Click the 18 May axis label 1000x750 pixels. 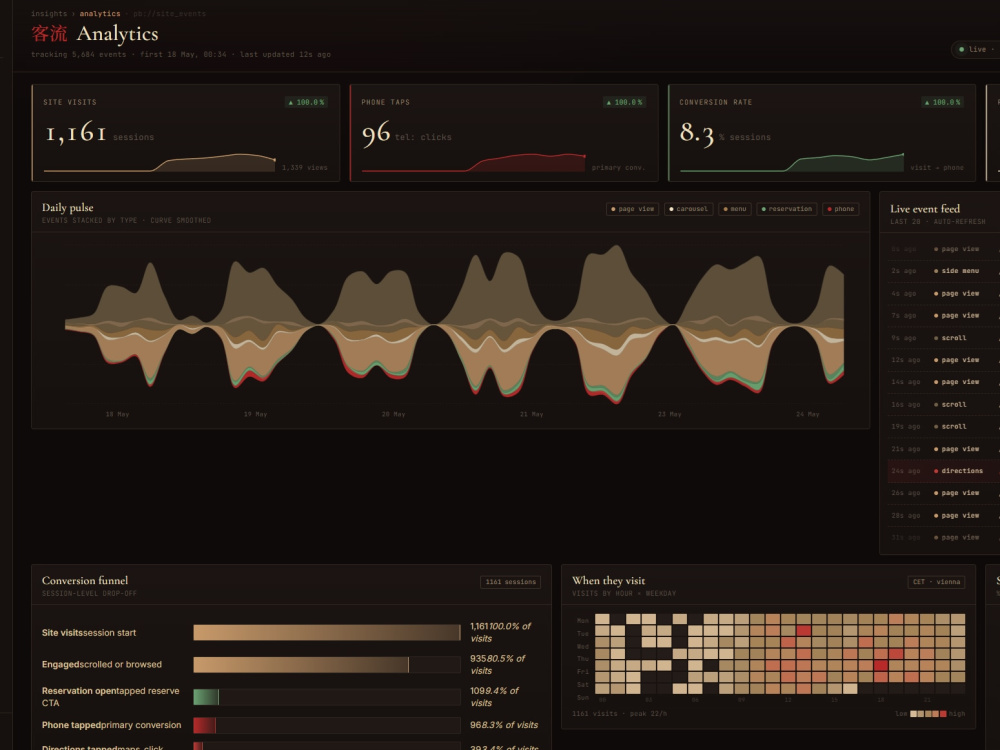pos(117,415)
